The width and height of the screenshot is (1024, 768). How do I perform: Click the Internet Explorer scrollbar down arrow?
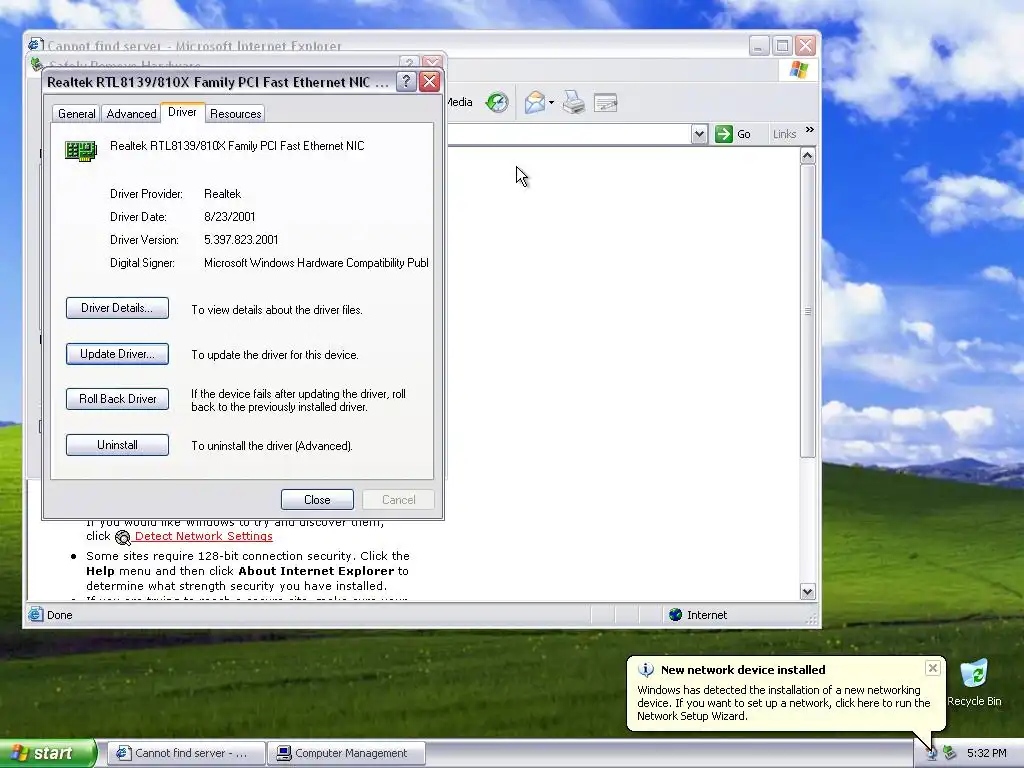tap(807, 592)
